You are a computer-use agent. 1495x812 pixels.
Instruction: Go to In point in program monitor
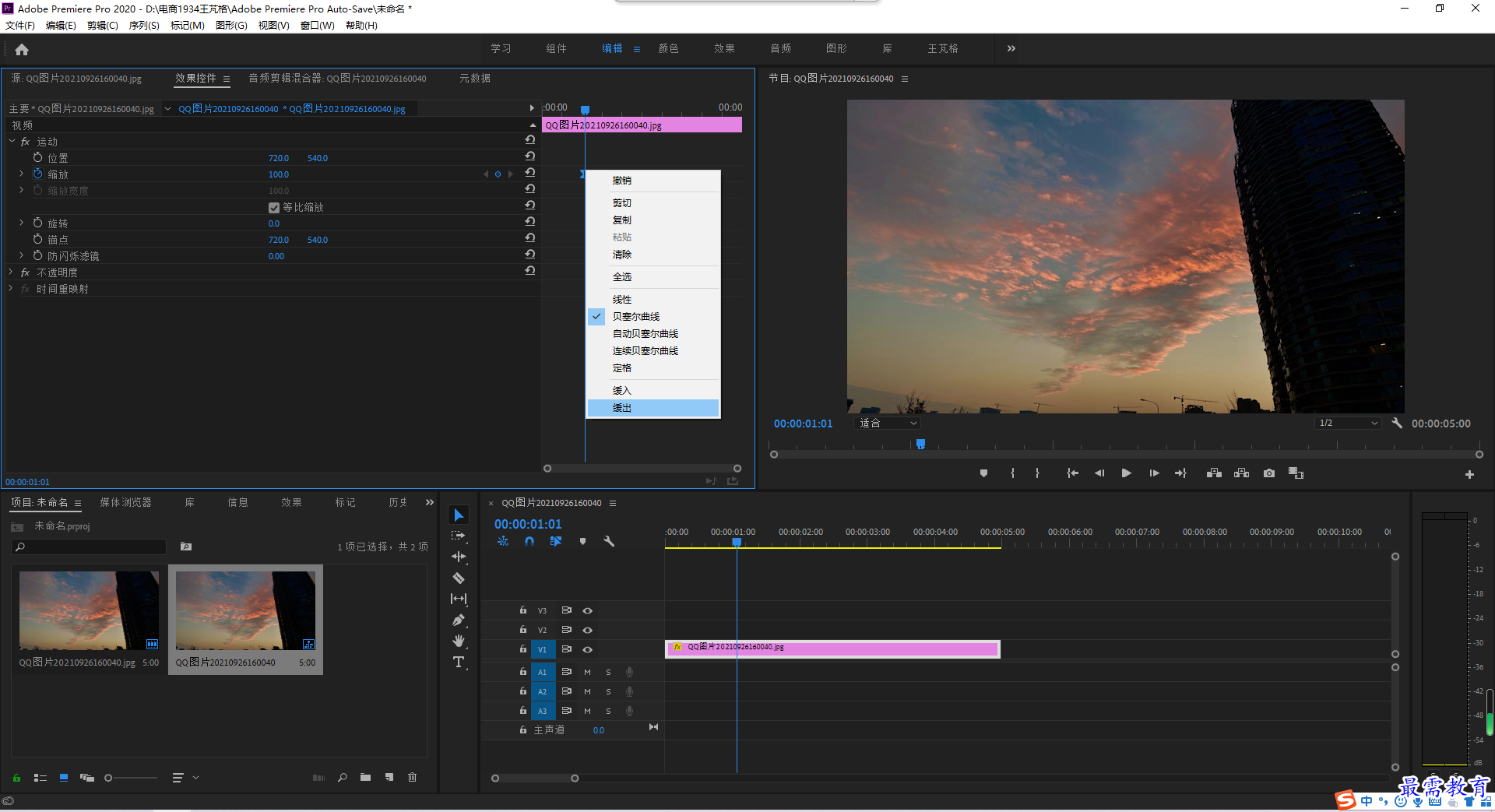click(1072, 473)
